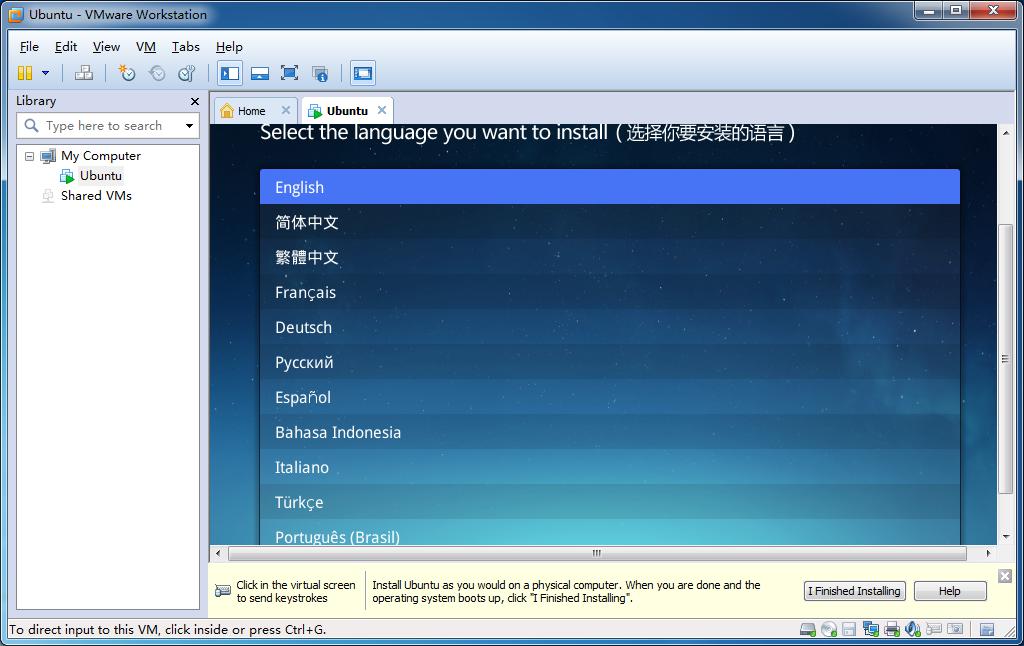Screen dimensions: 1024x646
Task: Select the Ubuntu VM in the library tree
Action: tap(101, 176)
